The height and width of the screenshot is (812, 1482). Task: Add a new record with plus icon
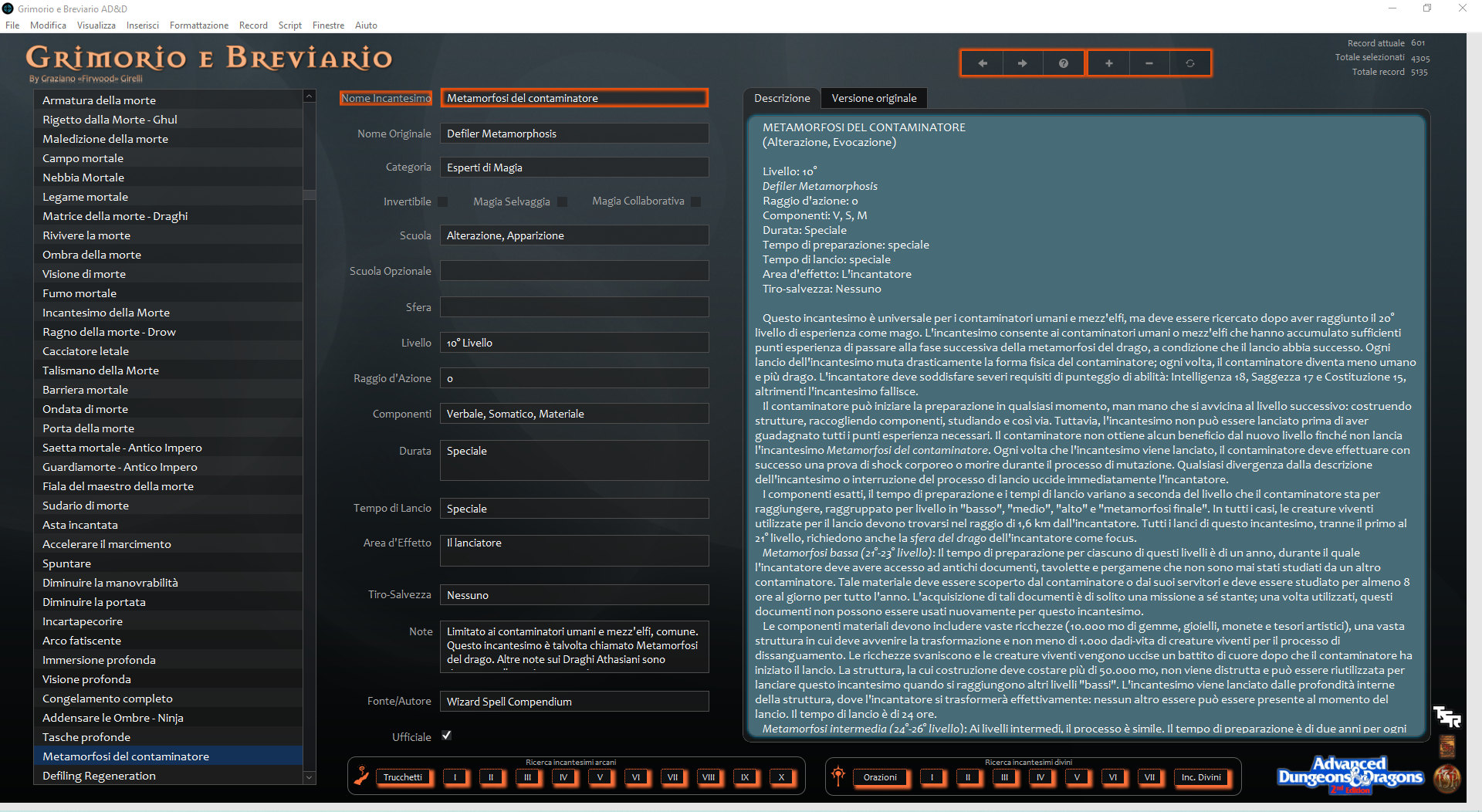(1108, 63)
